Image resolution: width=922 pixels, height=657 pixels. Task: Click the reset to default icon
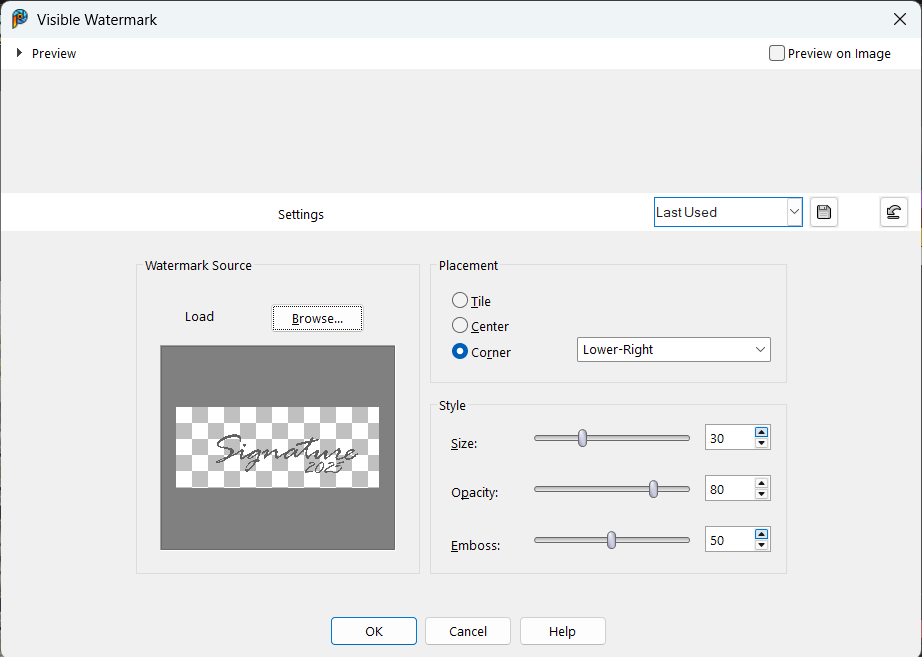[893, 212]
